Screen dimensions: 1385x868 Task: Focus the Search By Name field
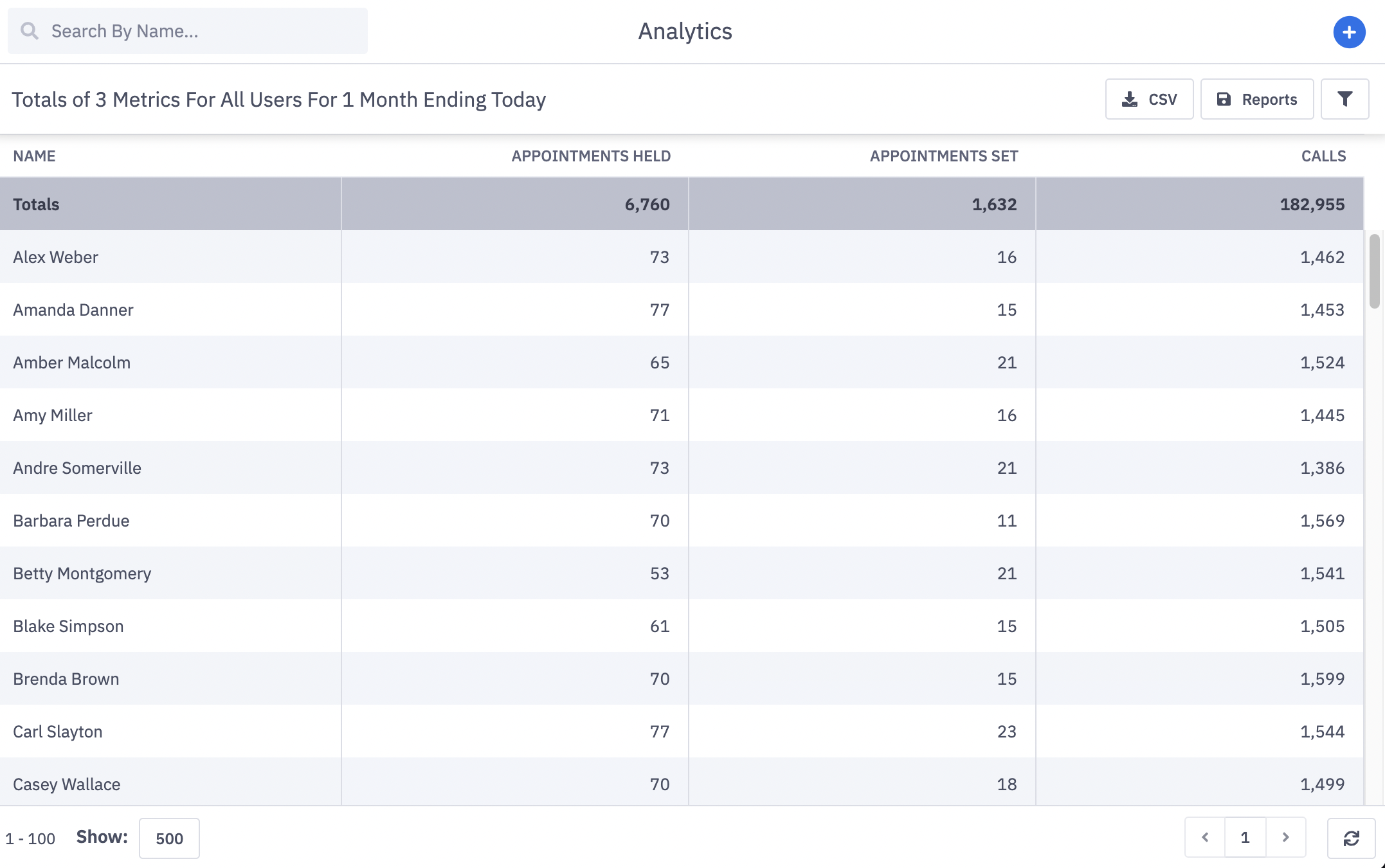click(x=188, y=31)
